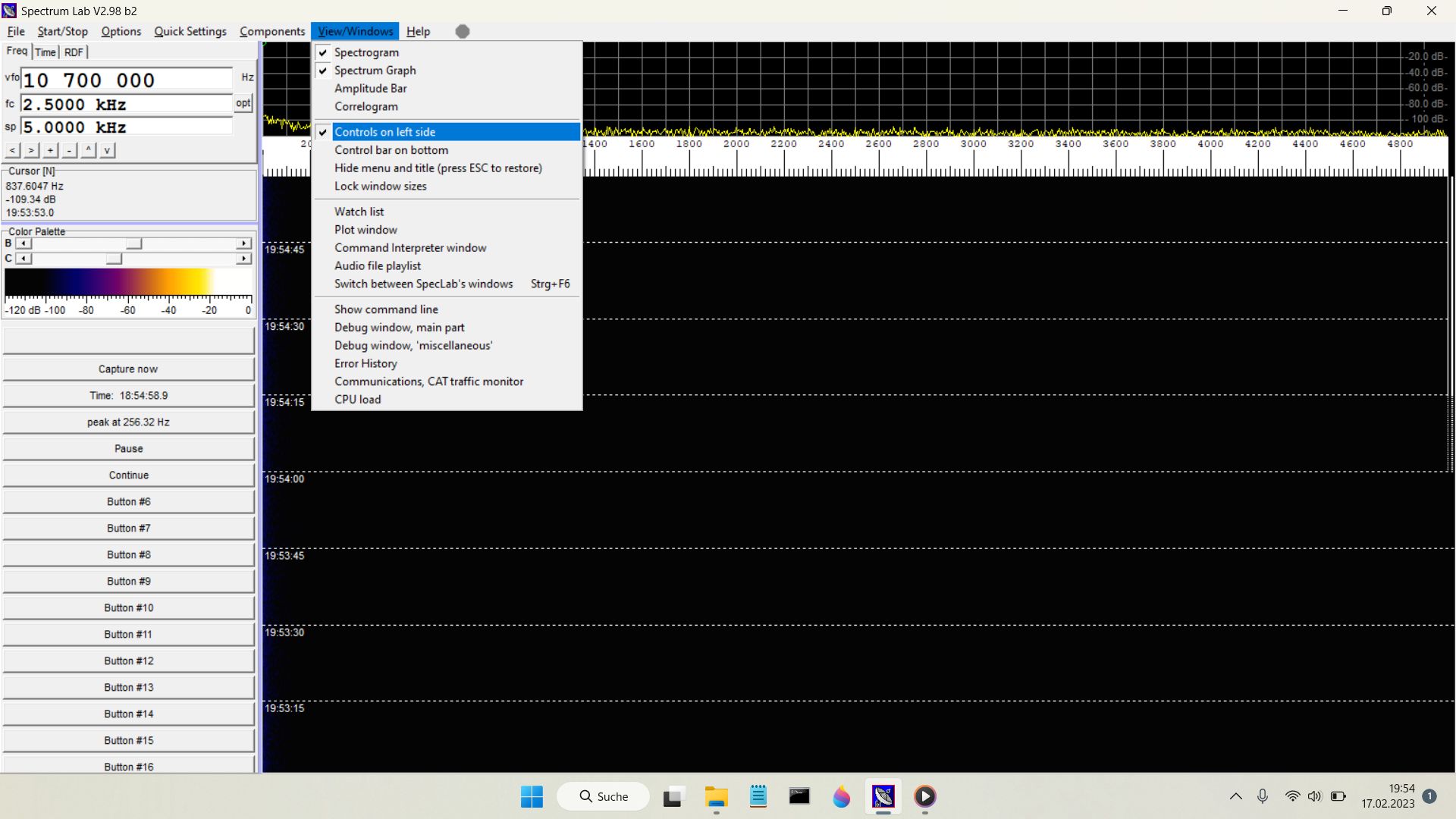Open the CPU load window

pyautogui.click(x=447, y=400)
